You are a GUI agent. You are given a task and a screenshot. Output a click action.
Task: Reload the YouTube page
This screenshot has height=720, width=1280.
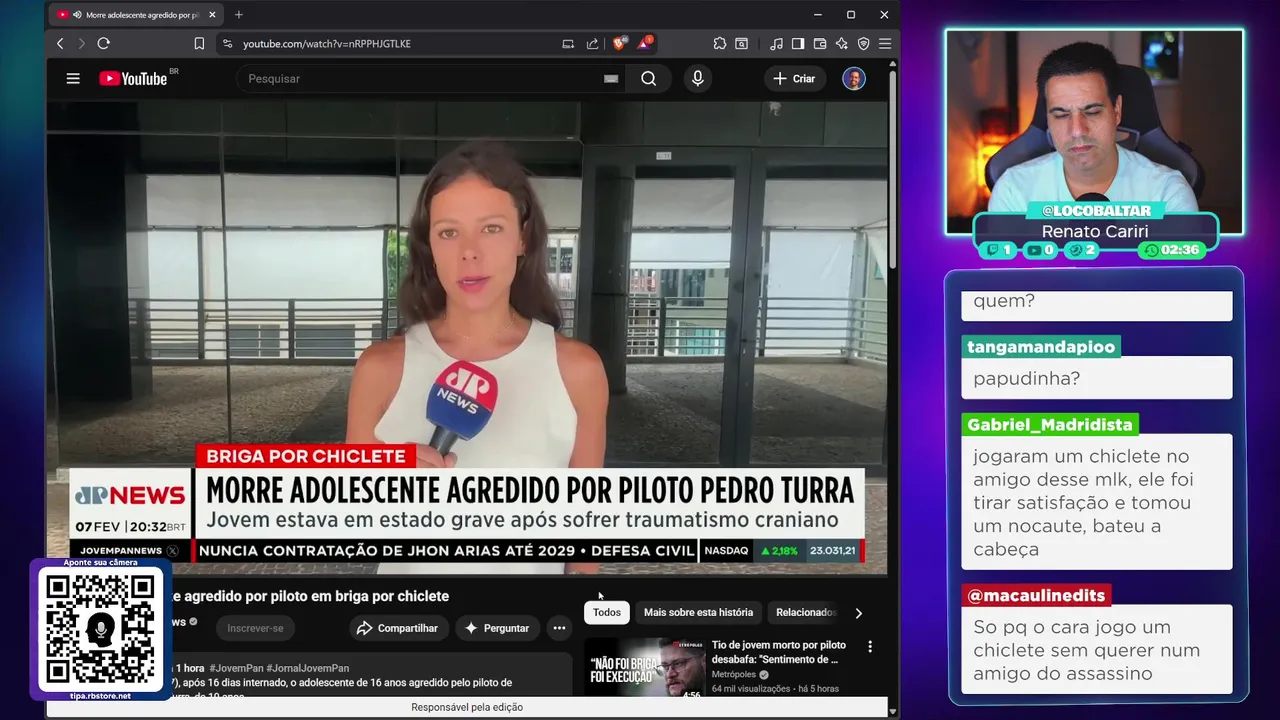103,44
